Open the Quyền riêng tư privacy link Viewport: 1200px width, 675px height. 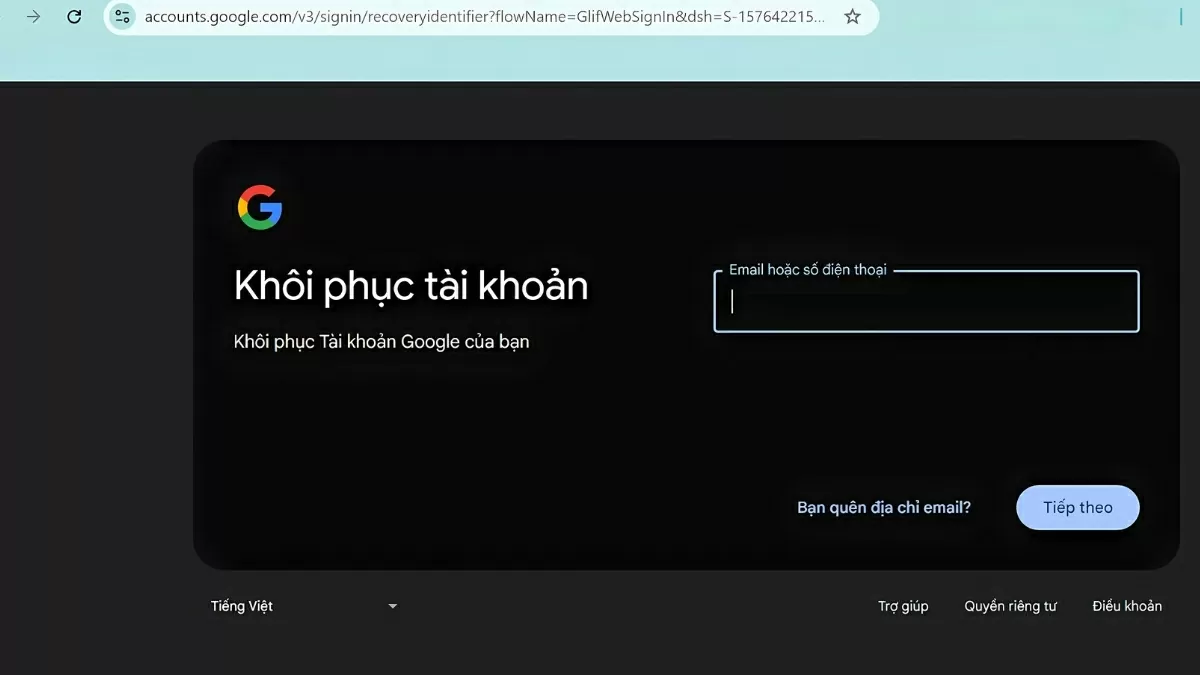point(1010,606)
